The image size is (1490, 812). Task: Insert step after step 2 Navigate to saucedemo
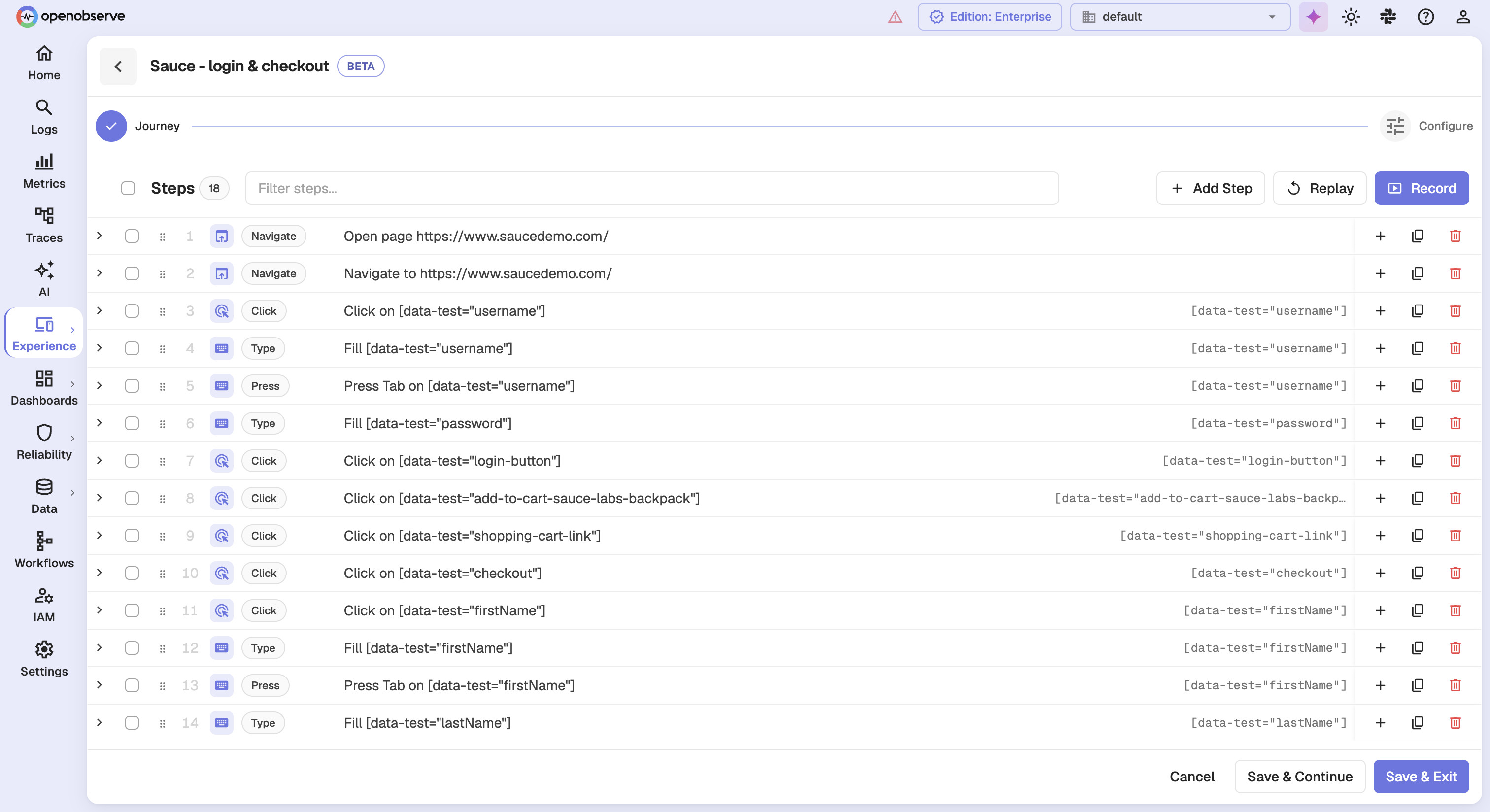(1380, 273)
